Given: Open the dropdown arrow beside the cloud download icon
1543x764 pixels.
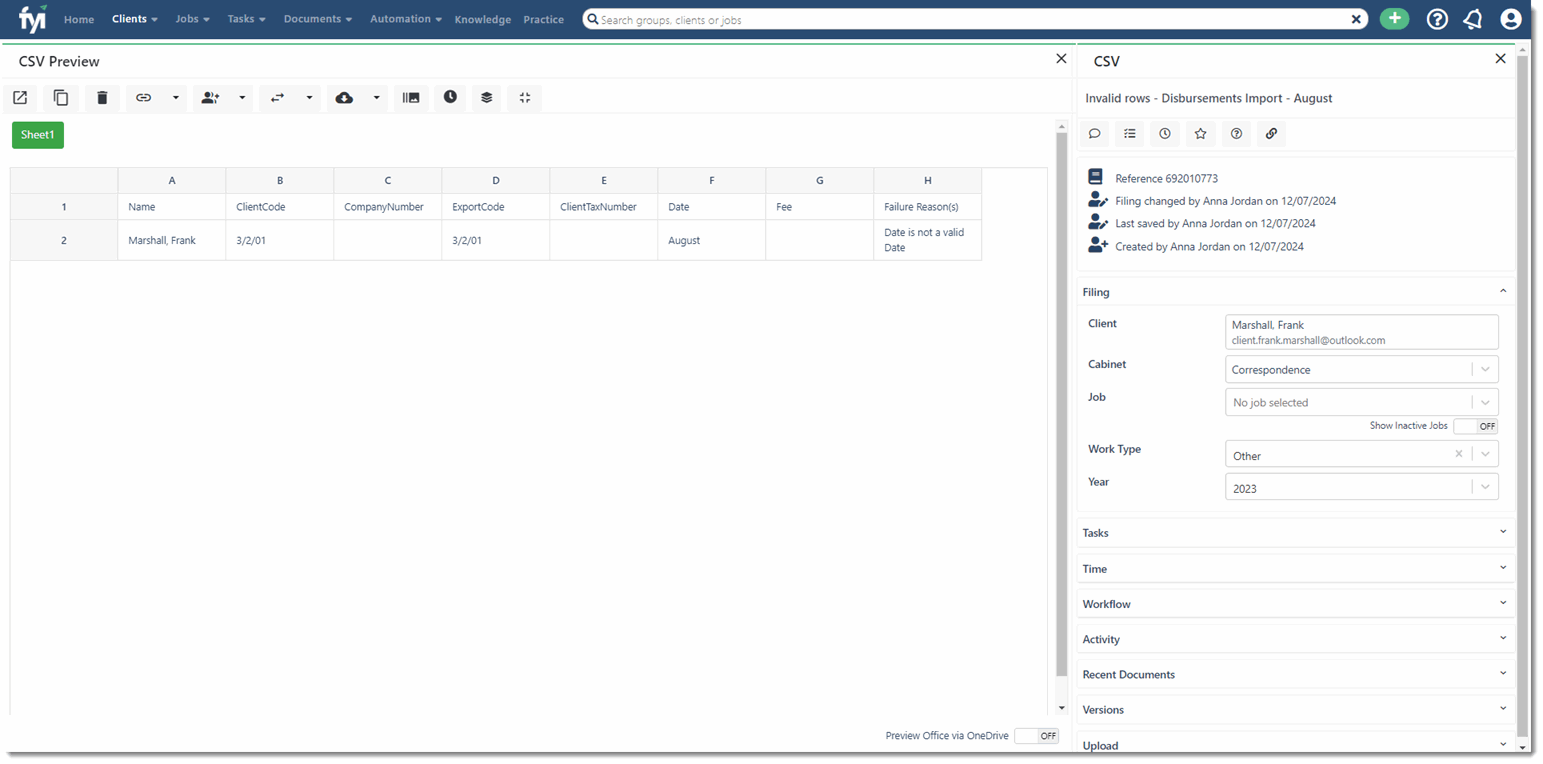Looking at the screenshot, I should 376,98.
